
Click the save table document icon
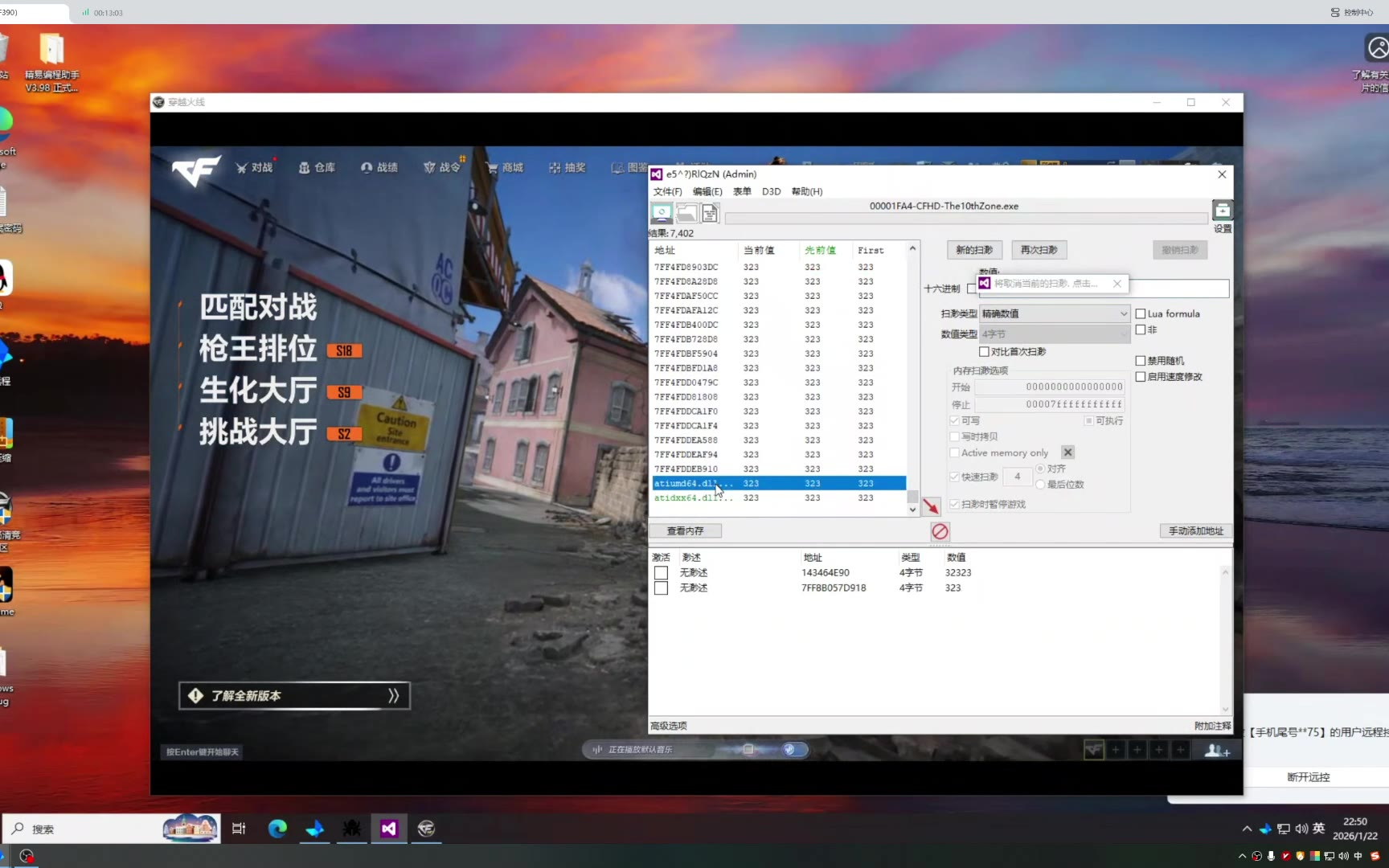tap(710, 213)
